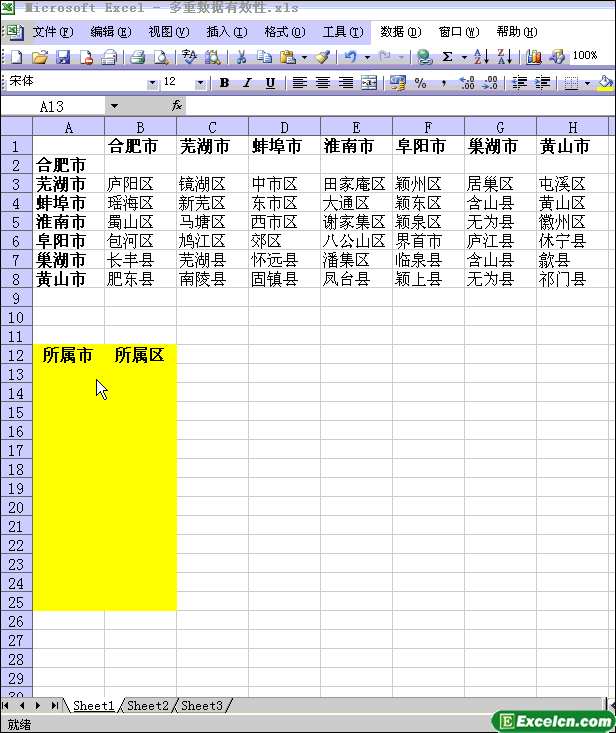
Task: Align text left
Action: [300, 83]
